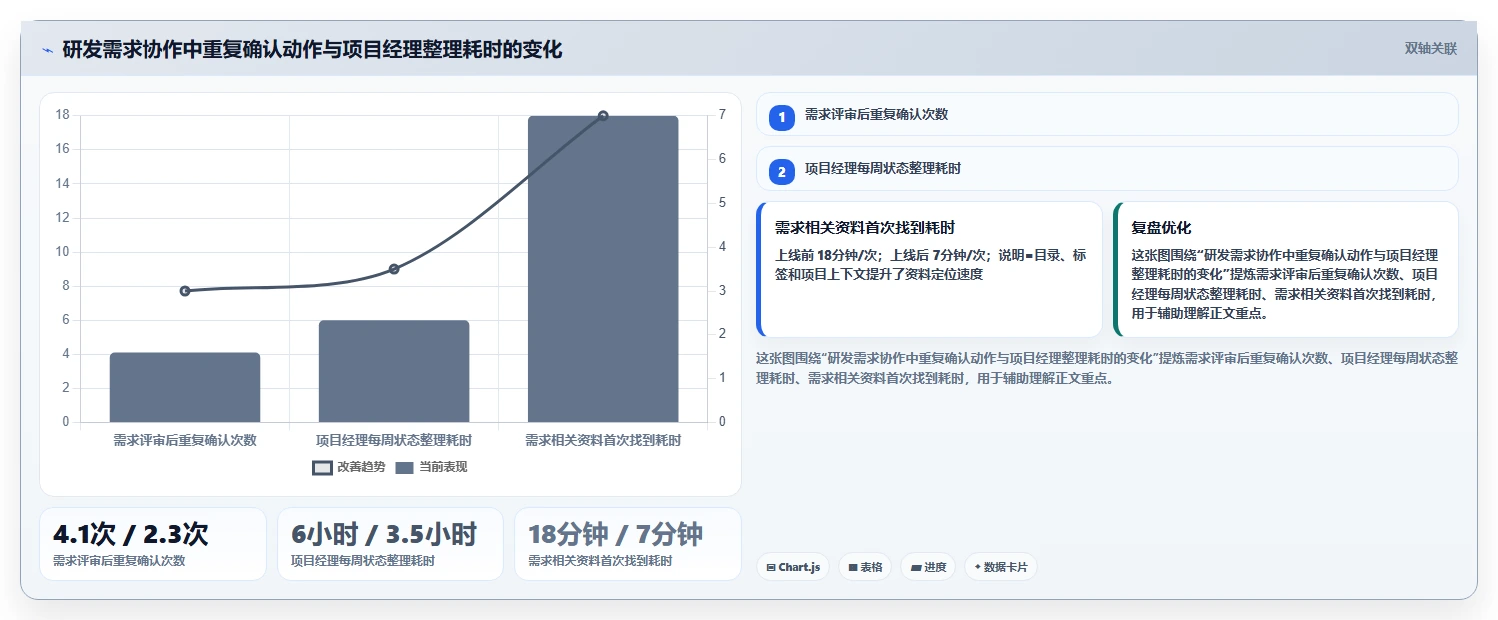
Task: Click stat caption 需求评审后重复确认次数 under 4.1次
Action: click(x=119, y=561)
